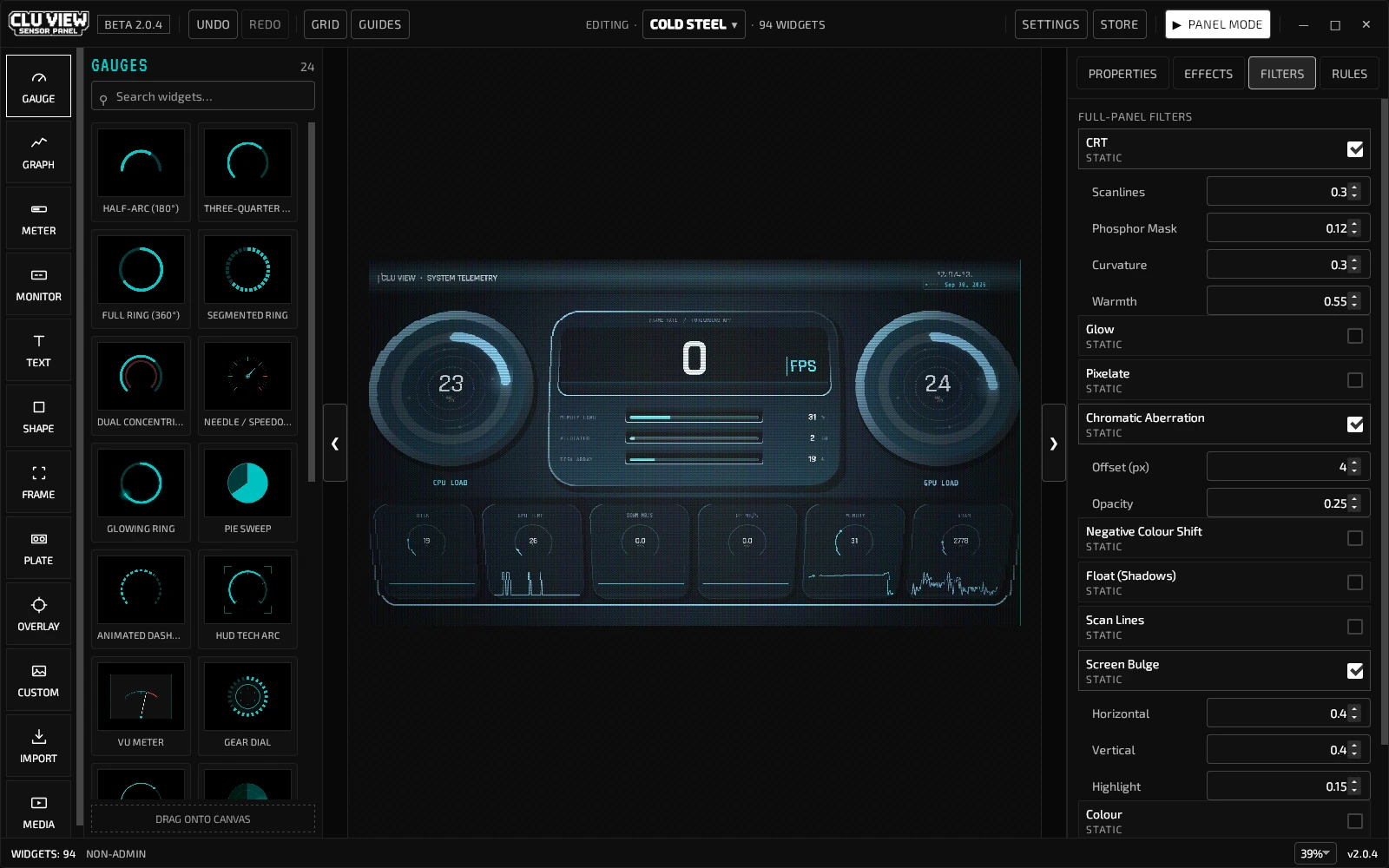Select the Text widget category
Image resolution: width=1389 pixels, height=868 pixels.
click(38, 350)
